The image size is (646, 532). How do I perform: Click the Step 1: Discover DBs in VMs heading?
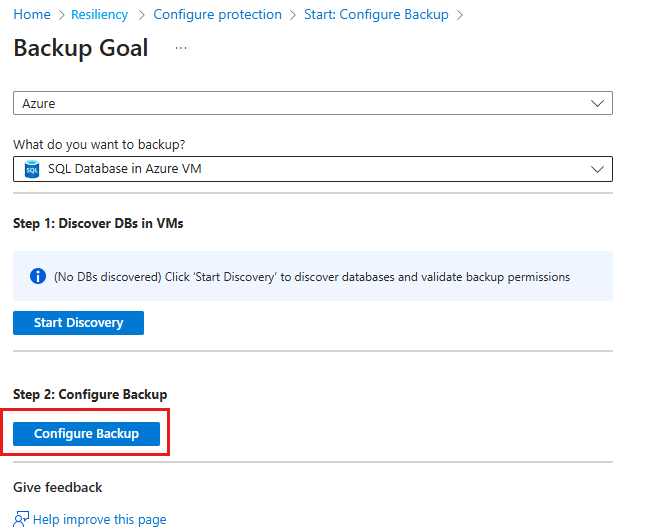(x=98, y=223)
